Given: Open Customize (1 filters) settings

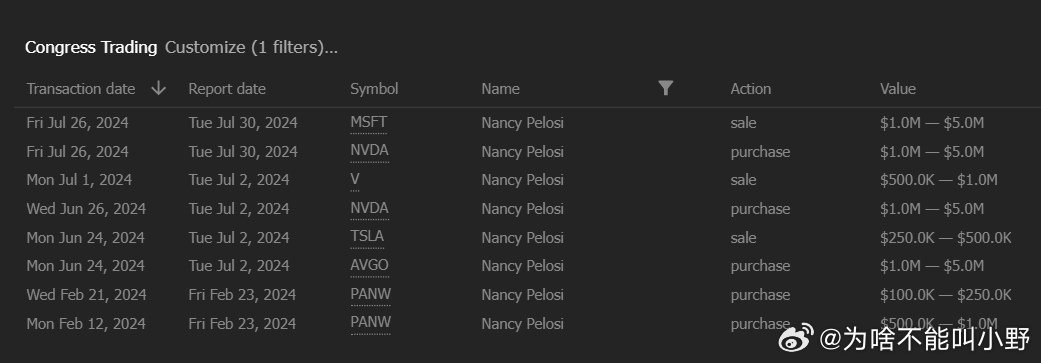Looking at the screenshot, I should click(251, 48).
